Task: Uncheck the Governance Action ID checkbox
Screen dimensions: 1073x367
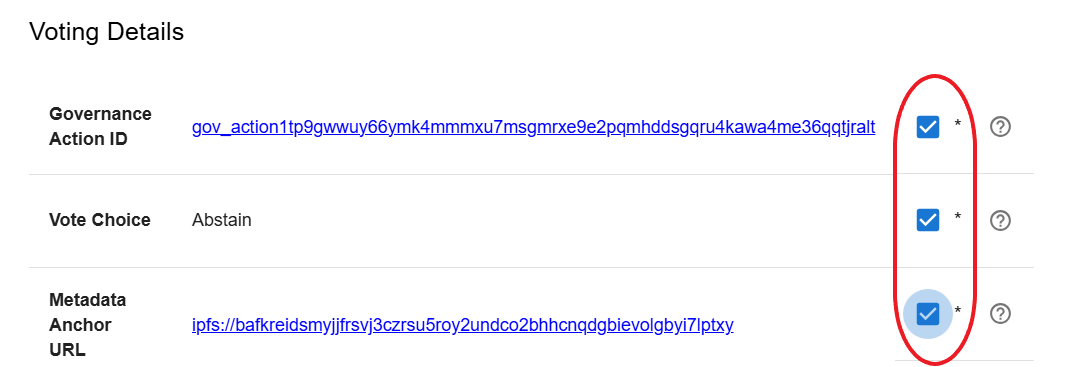Action: 927,127
